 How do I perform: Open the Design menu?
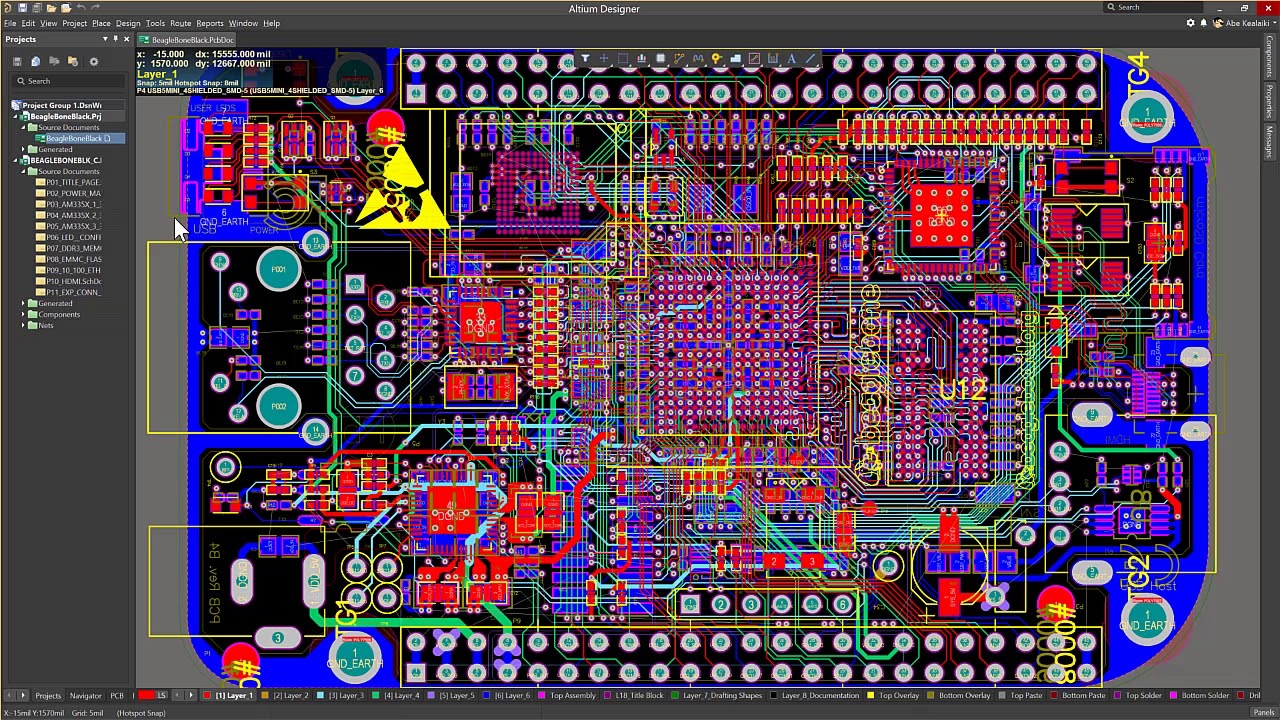click(x=128, y=23)
